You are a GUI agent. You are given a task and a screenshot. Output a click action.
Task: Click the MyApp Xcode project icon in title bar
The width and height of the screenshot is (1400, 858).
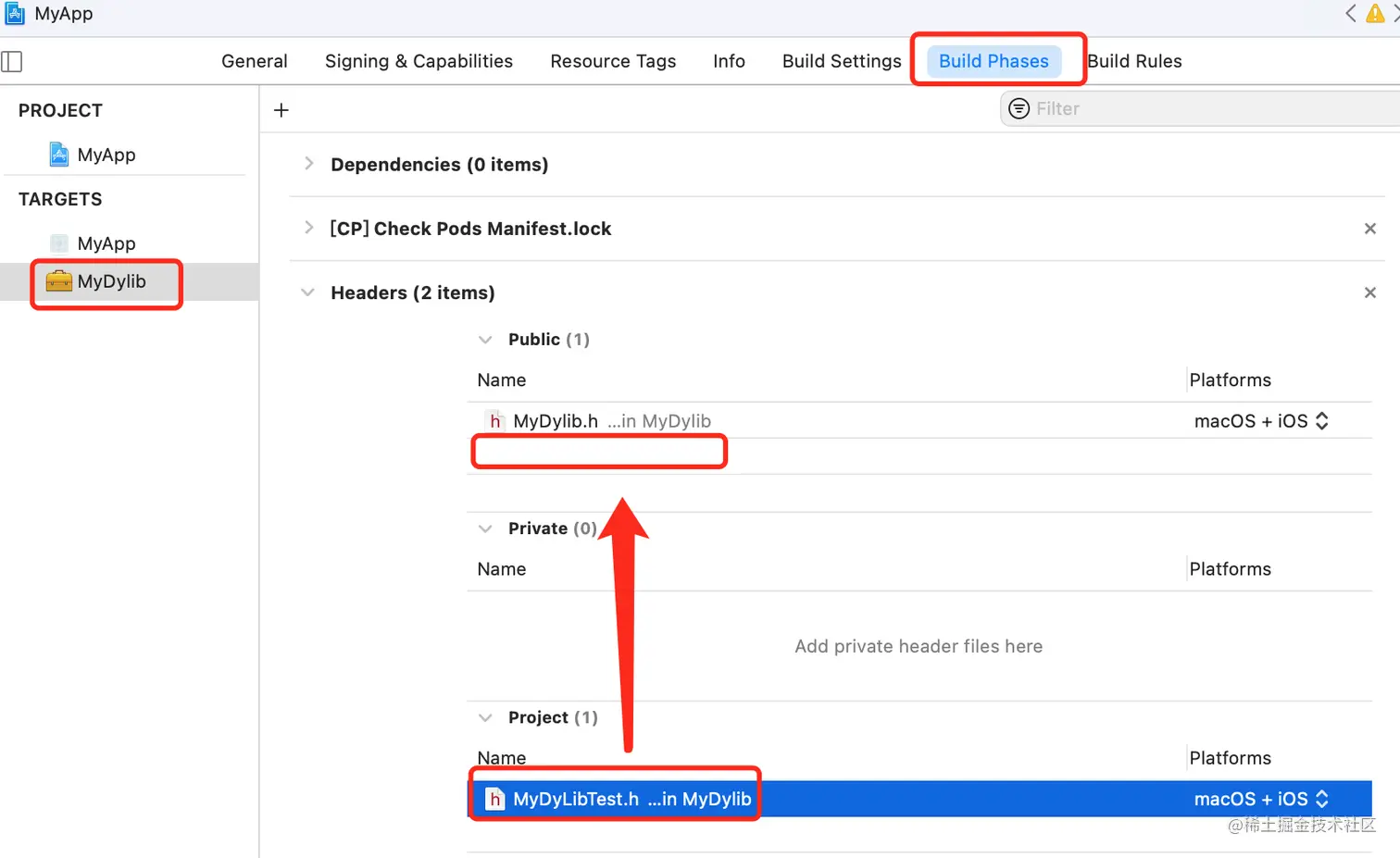15,13
